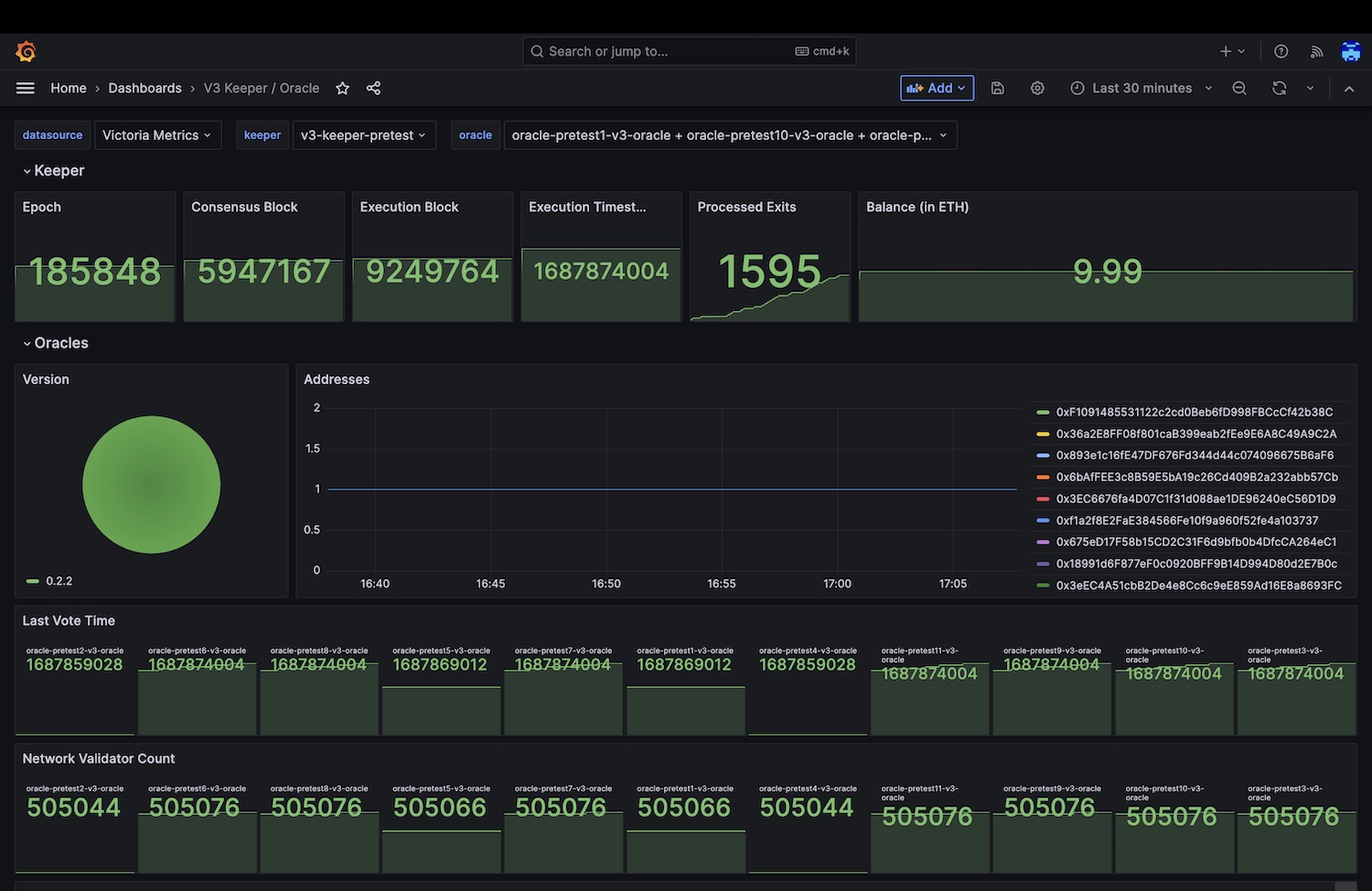This screenshot has height=891, width=1372.
Task: Open the share dashboard icon
Action: [373, 88]
